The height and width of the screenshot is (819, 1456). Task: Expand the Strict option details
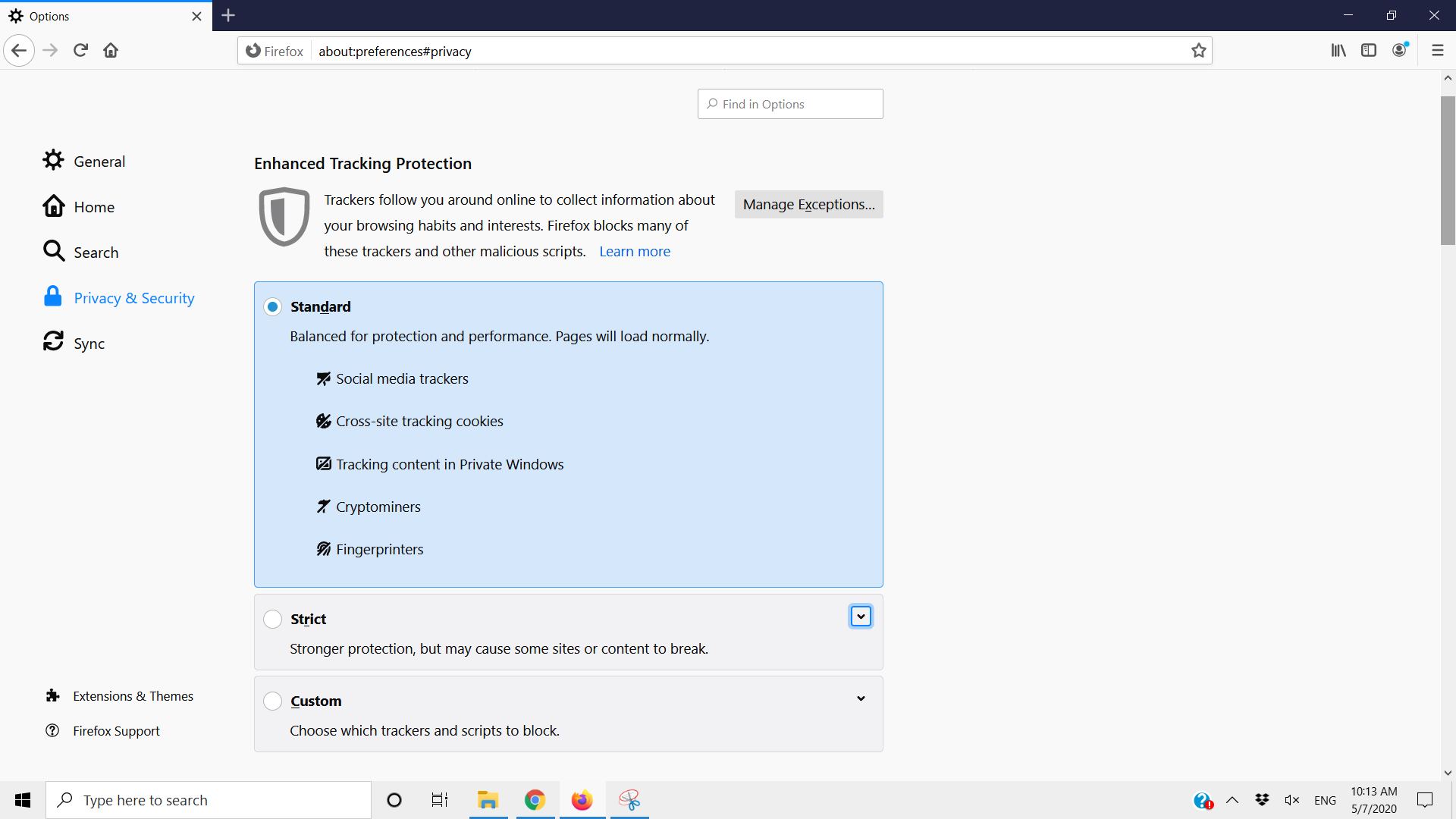pyautogui.click(x=861, y=617)
